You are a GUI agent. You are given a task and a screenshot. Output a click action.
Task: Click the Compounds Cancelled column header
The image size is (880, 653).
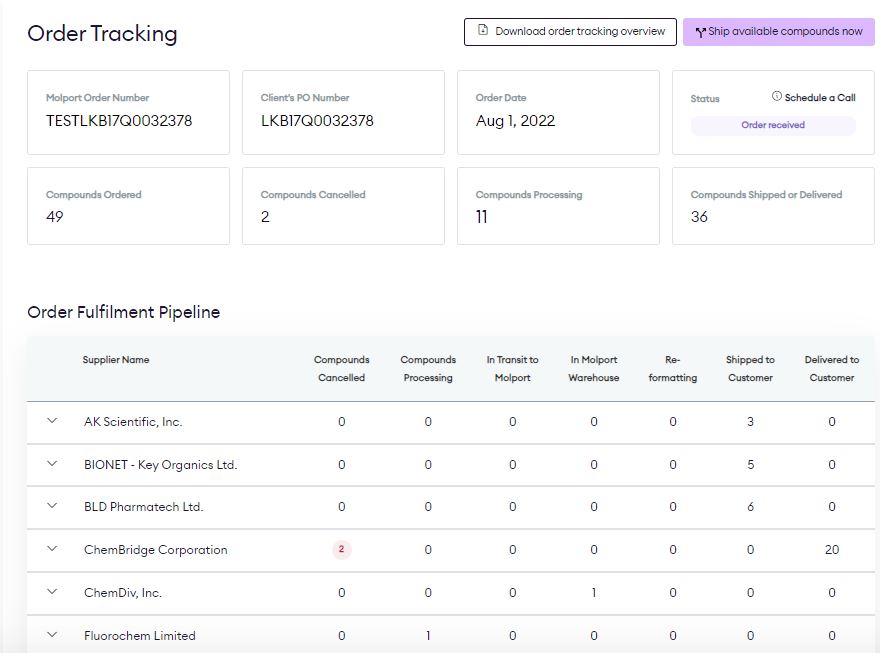click(341, 369)
